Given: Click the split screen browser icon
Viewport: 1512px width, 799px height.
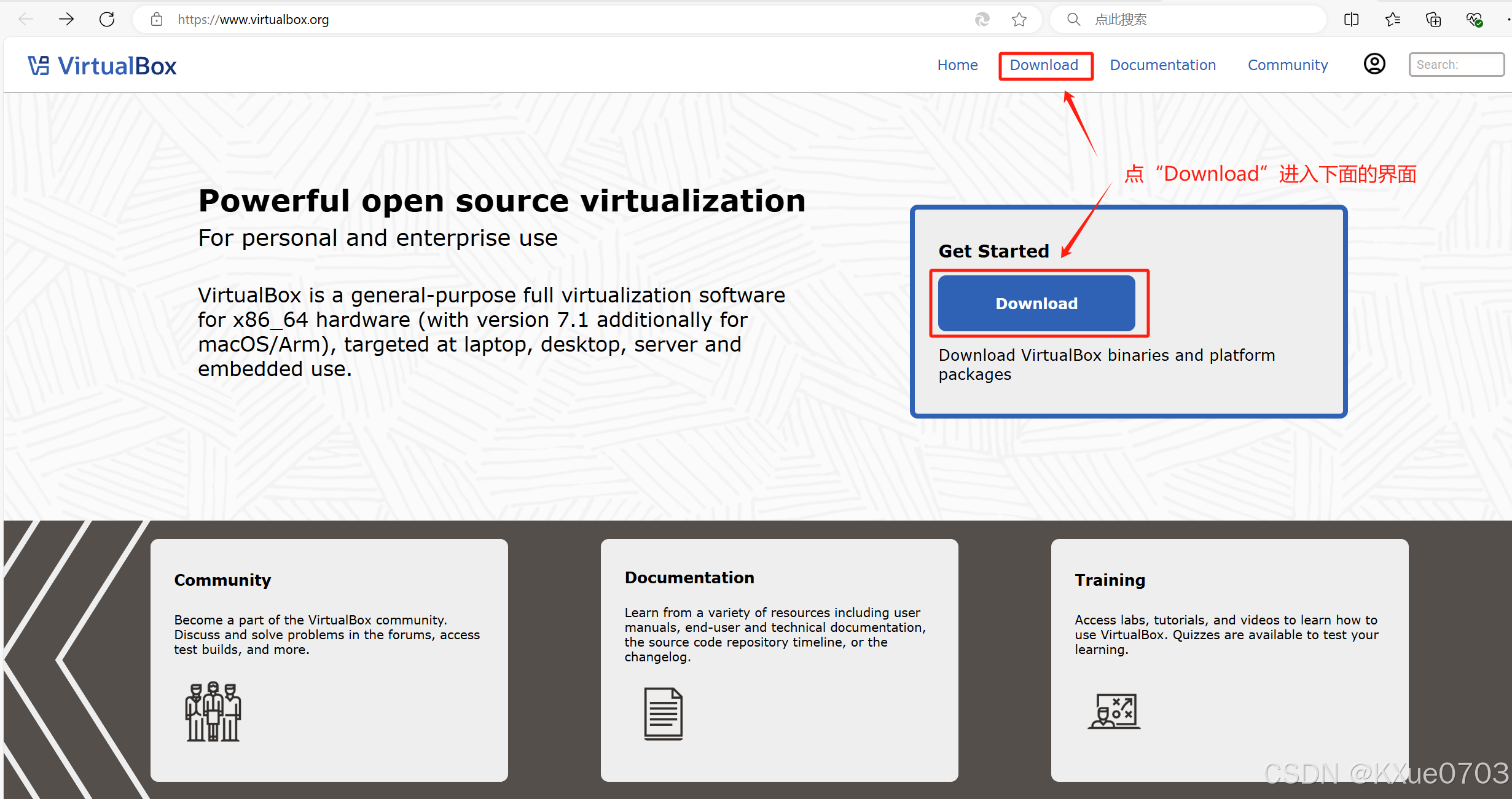Looking at the screenshot, I should (x=1351, y=20).
